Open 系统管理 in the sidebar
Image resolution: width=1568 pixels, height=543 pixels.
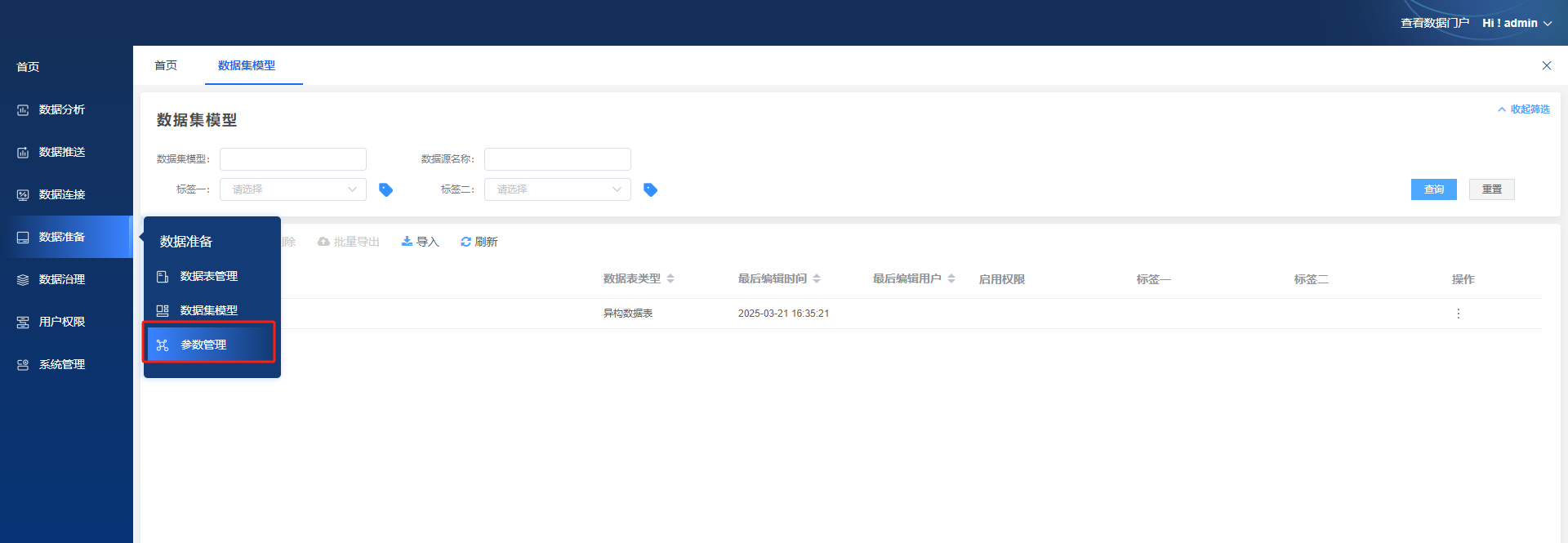coord(61,364)
